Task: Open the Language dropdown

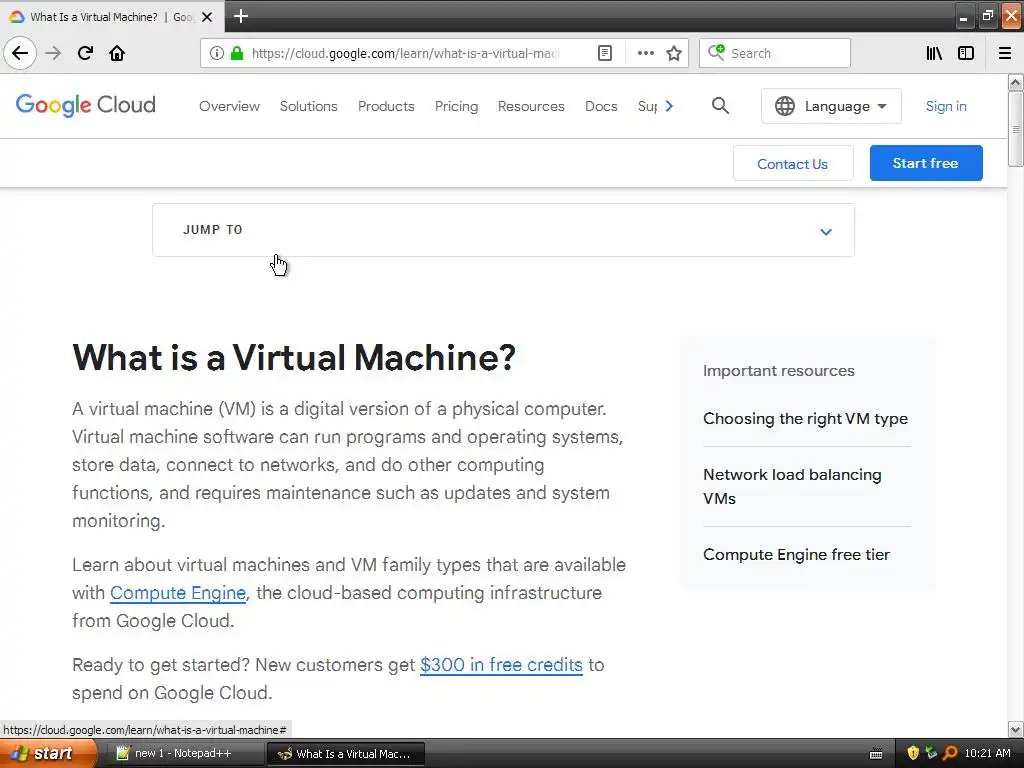Action: click(831, 106)
